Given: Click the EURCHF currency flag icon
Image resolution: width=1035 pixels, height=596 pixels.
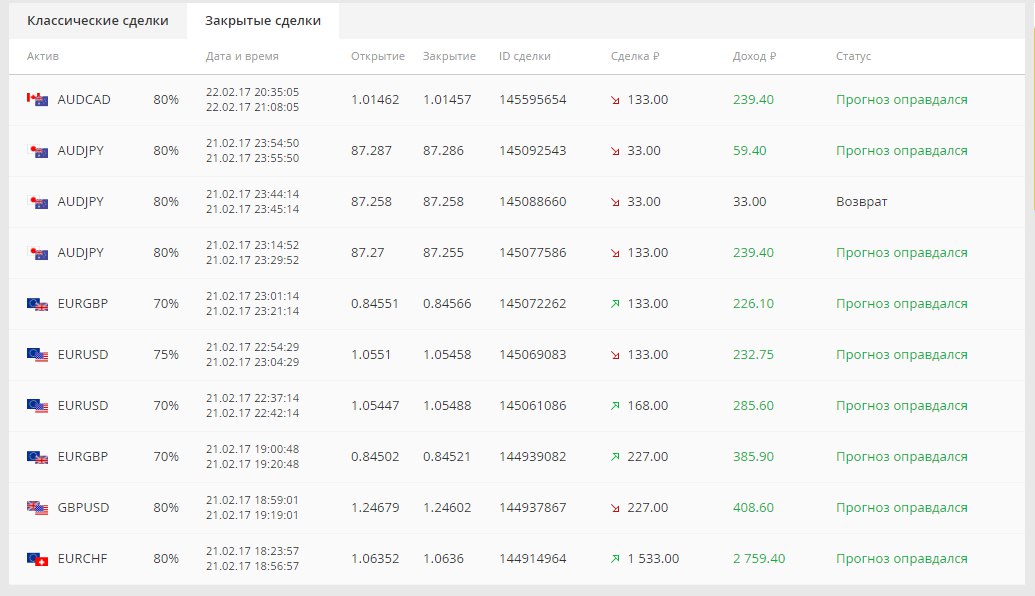Looking at the screenshot, I should 37,559.
